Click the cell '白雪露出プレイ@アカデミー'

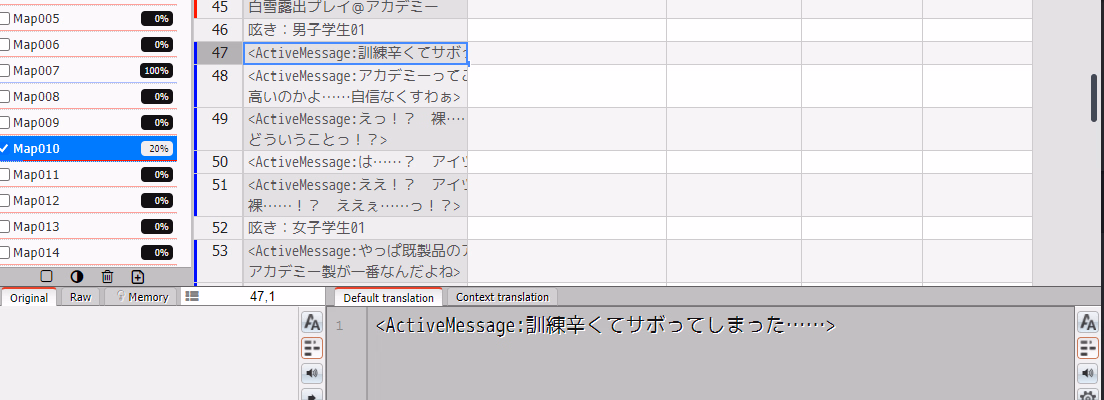click(356, 8)
